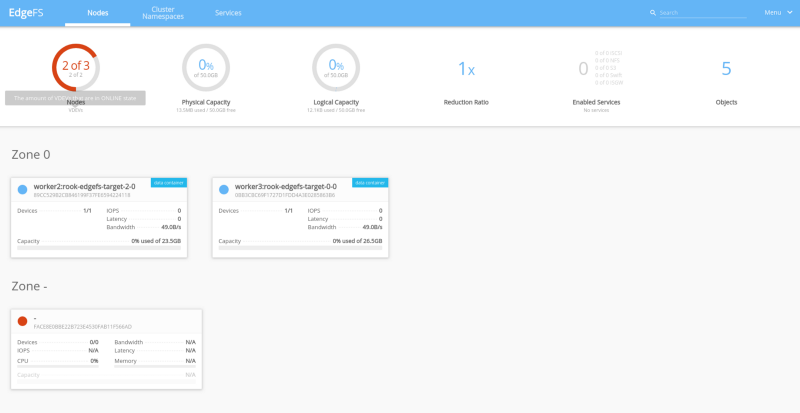
Task: Open the Menu dropdown
Action: point(775,13)
